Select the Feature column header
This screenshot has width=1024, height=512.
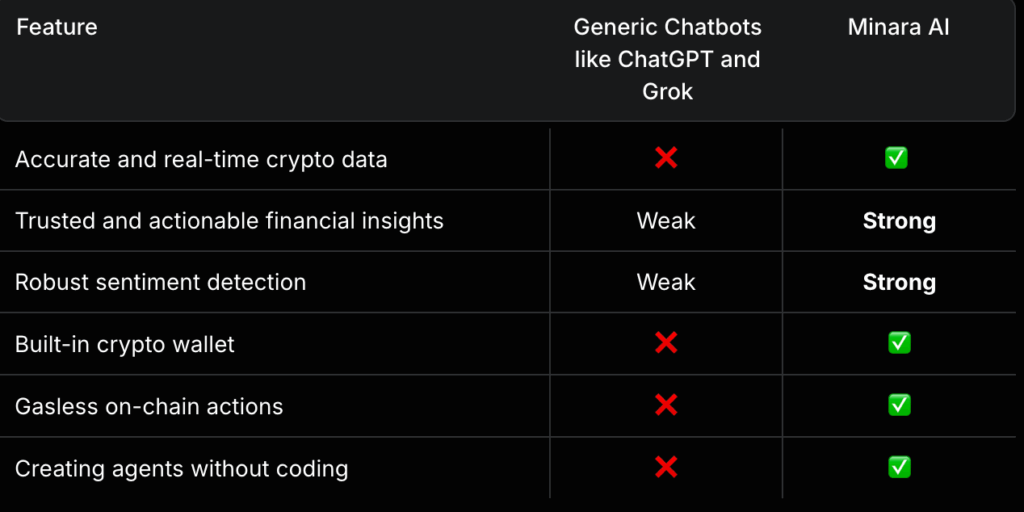tap(57, 27)
